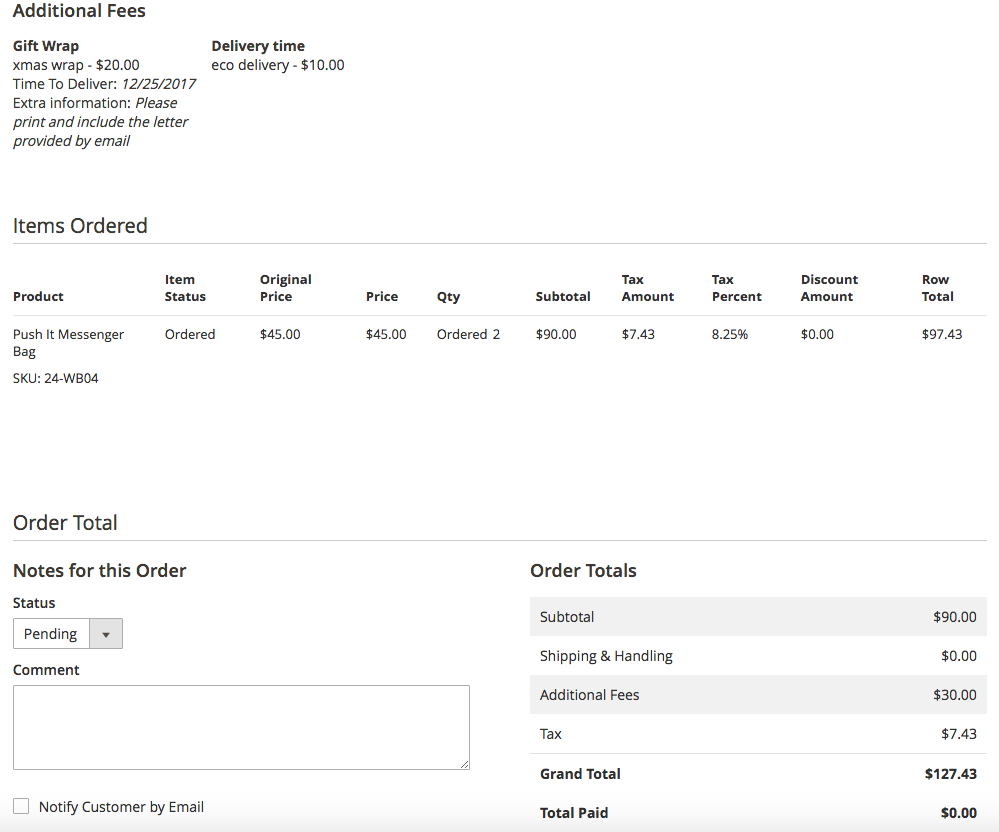The image size is (999, 832).
Task: Click the Discount Amount column header
Action: tap(830, 288)
